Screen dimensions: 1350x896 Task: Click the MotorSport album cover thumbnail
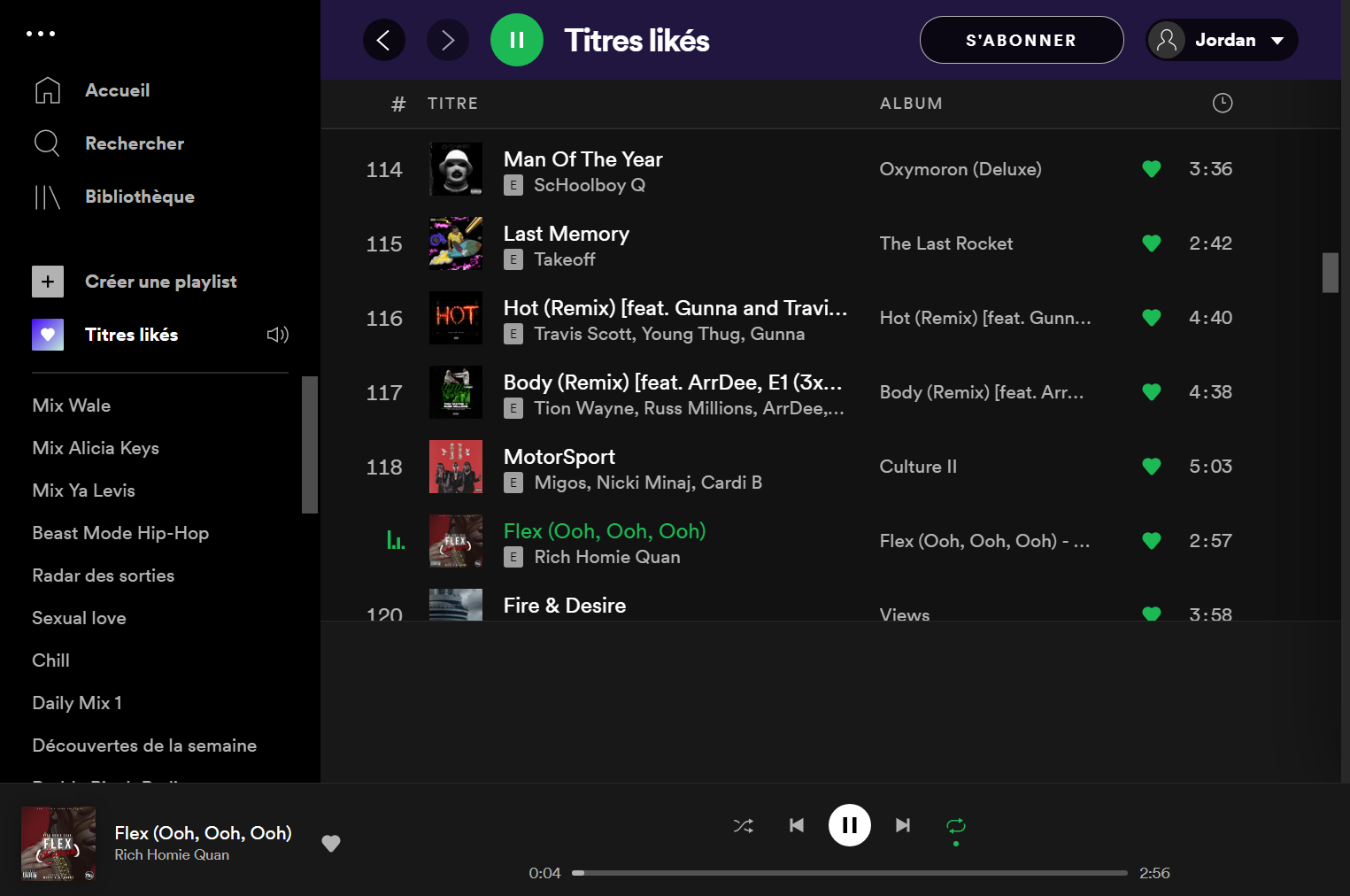[x=456, y=467]
